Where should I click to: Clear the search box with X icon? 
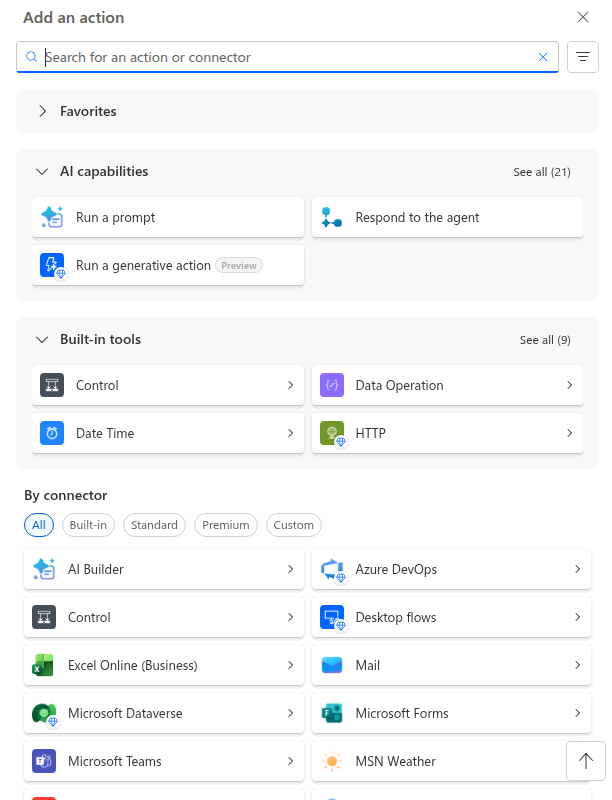point(543,57)
